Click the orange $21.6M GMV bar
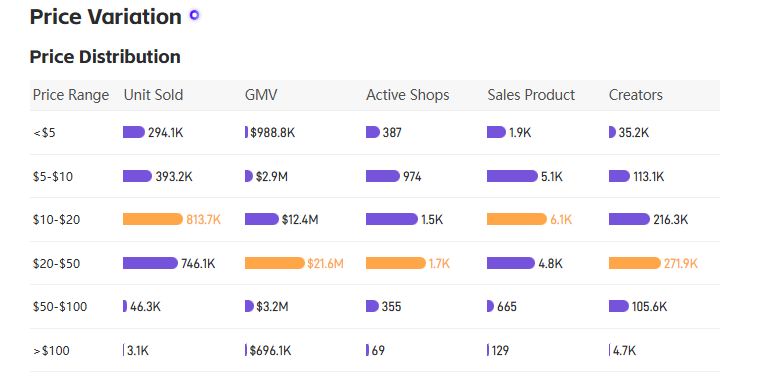 275,263
